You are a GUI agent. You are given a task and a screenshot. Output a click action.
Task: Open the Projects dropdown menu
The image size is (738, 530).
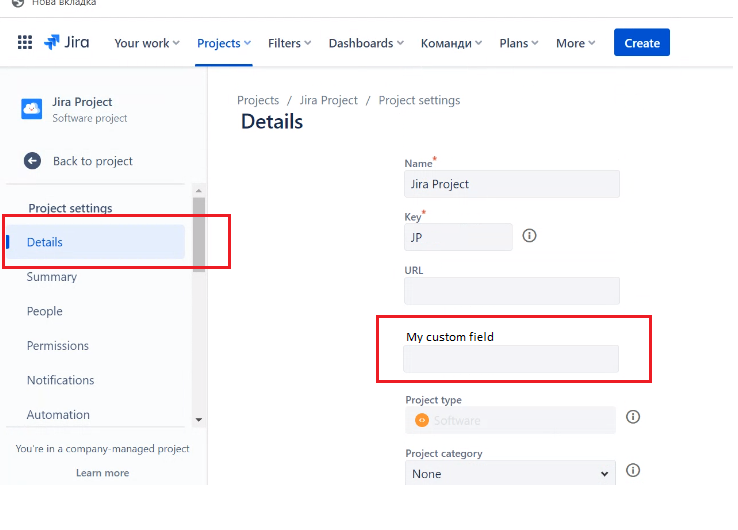click(224, 43)
